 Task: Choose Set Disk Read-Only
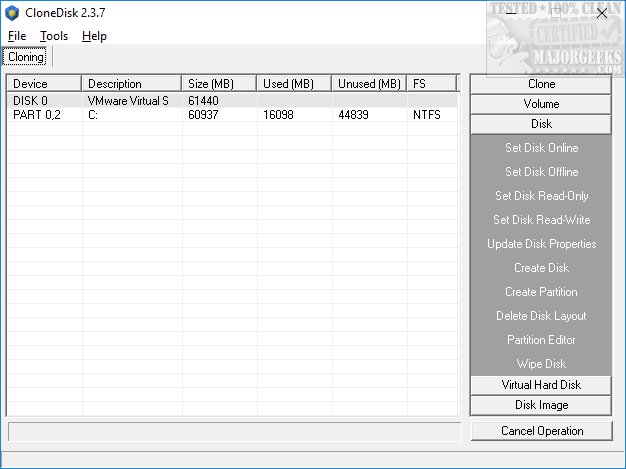pos(541,196)
